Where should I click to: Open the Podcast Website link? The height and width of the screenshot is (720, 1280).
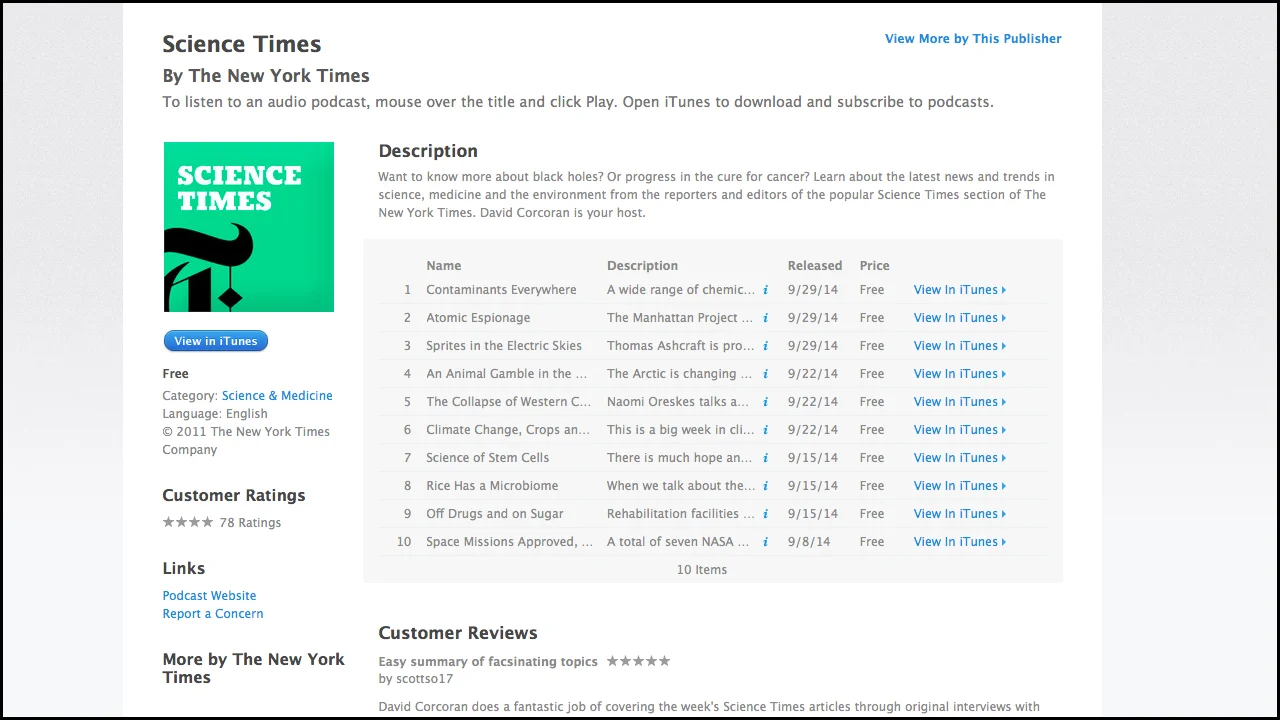[x=209, y=596]
